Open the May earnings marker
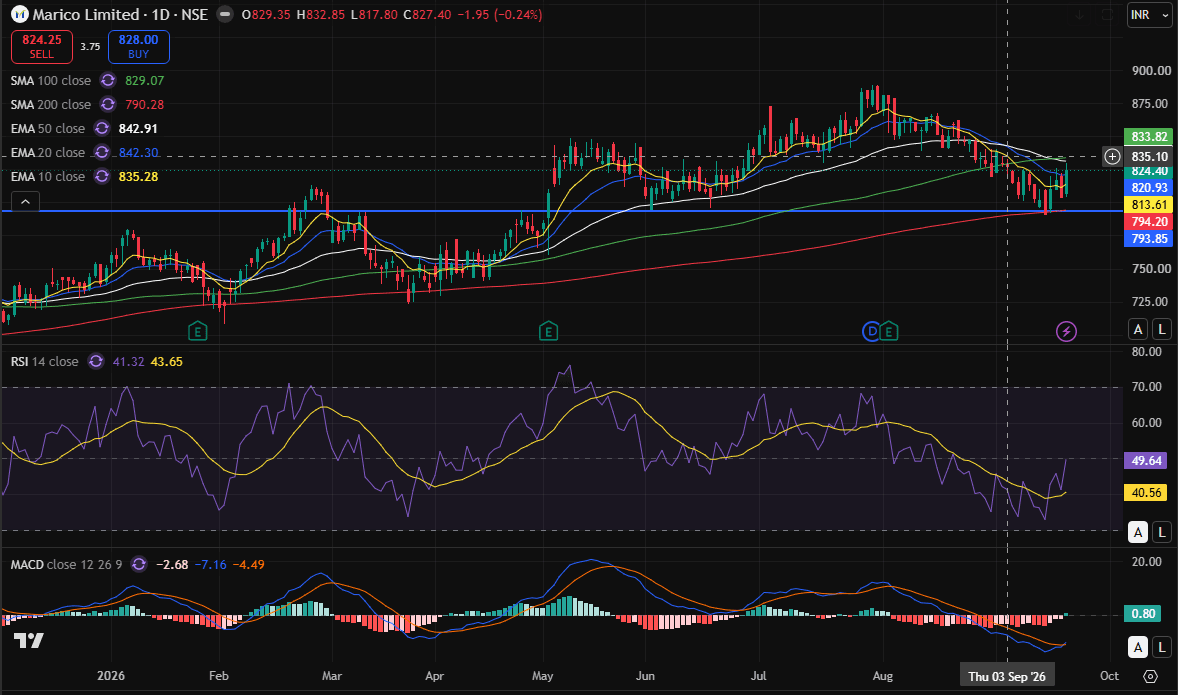 coord(548,331)
